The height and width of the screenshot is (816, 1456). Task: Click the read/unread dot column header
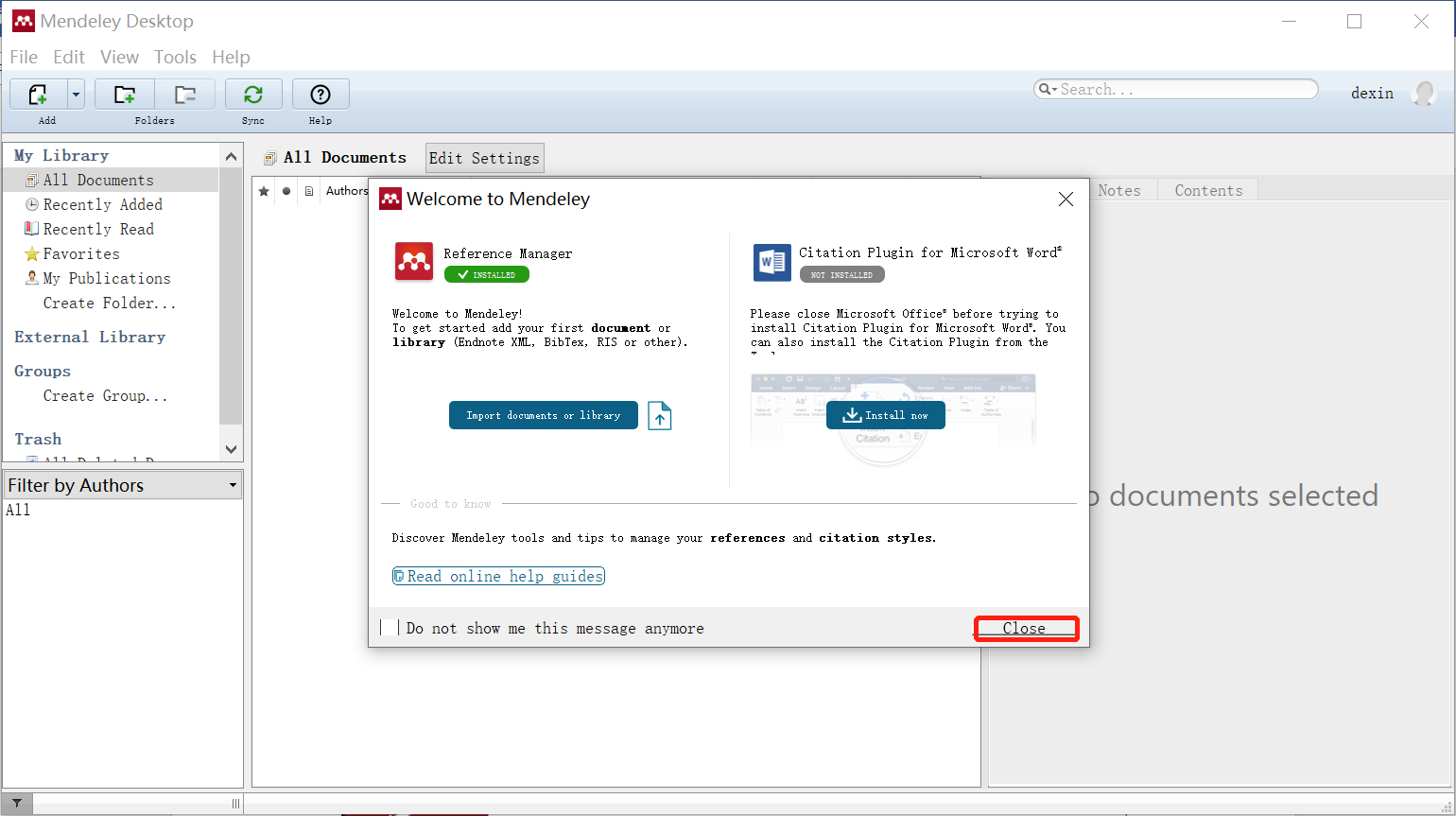pyautogui.click(x=286, y=191)
